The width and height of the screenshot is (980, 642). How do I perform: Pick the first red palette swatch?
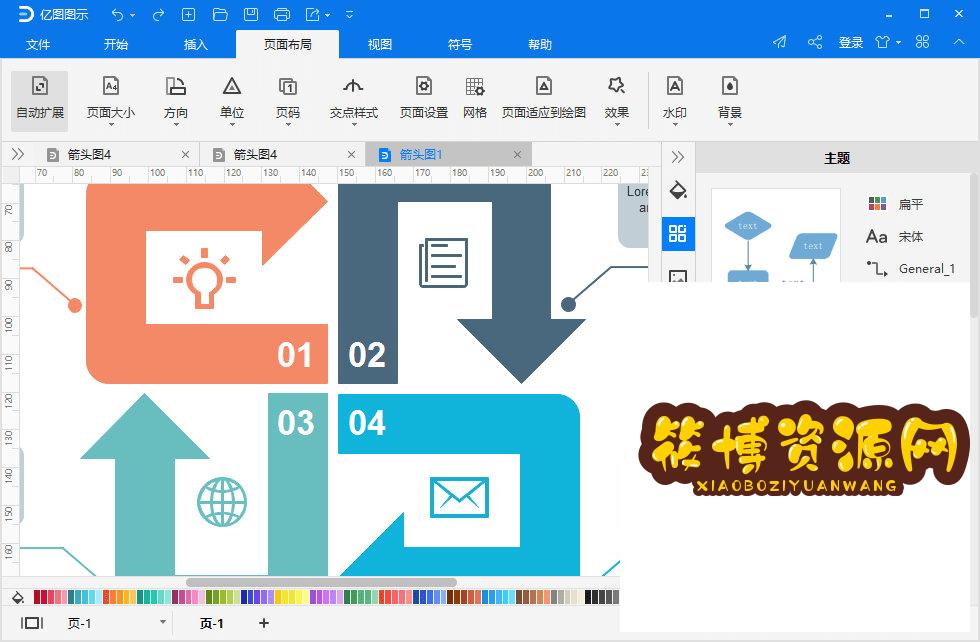[37, 597]
